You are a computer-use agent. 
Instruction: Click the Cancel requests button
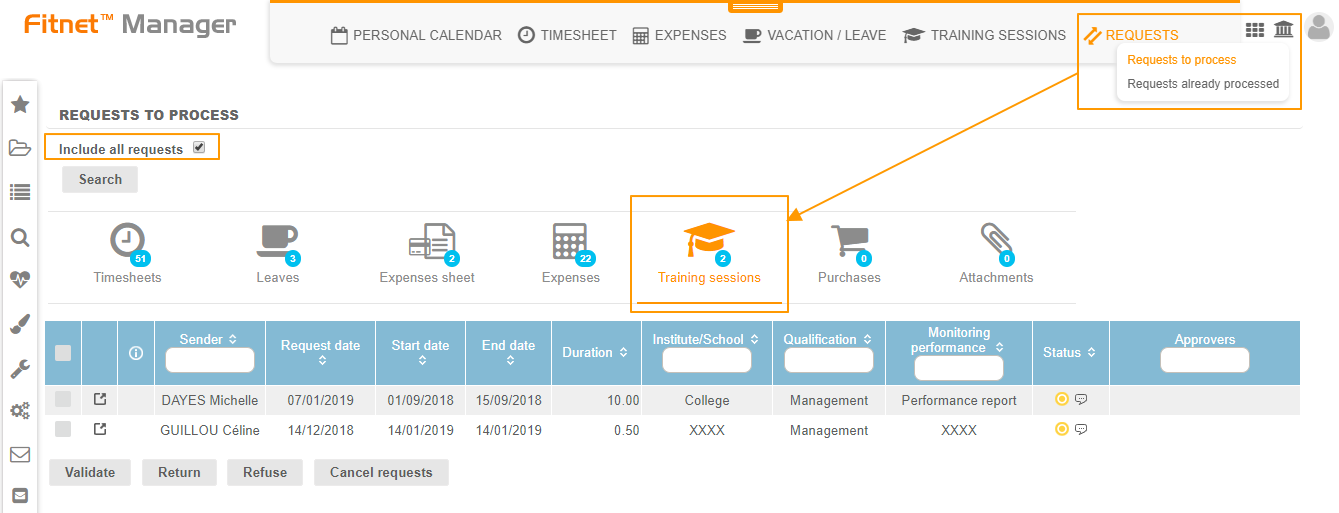[x=381, y=472]
